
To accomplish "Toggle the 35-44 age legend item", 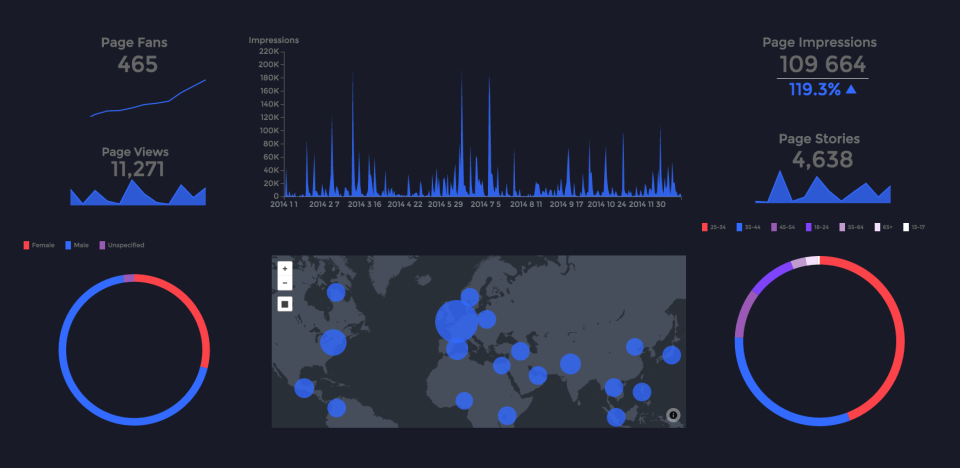I will (748, 227).
